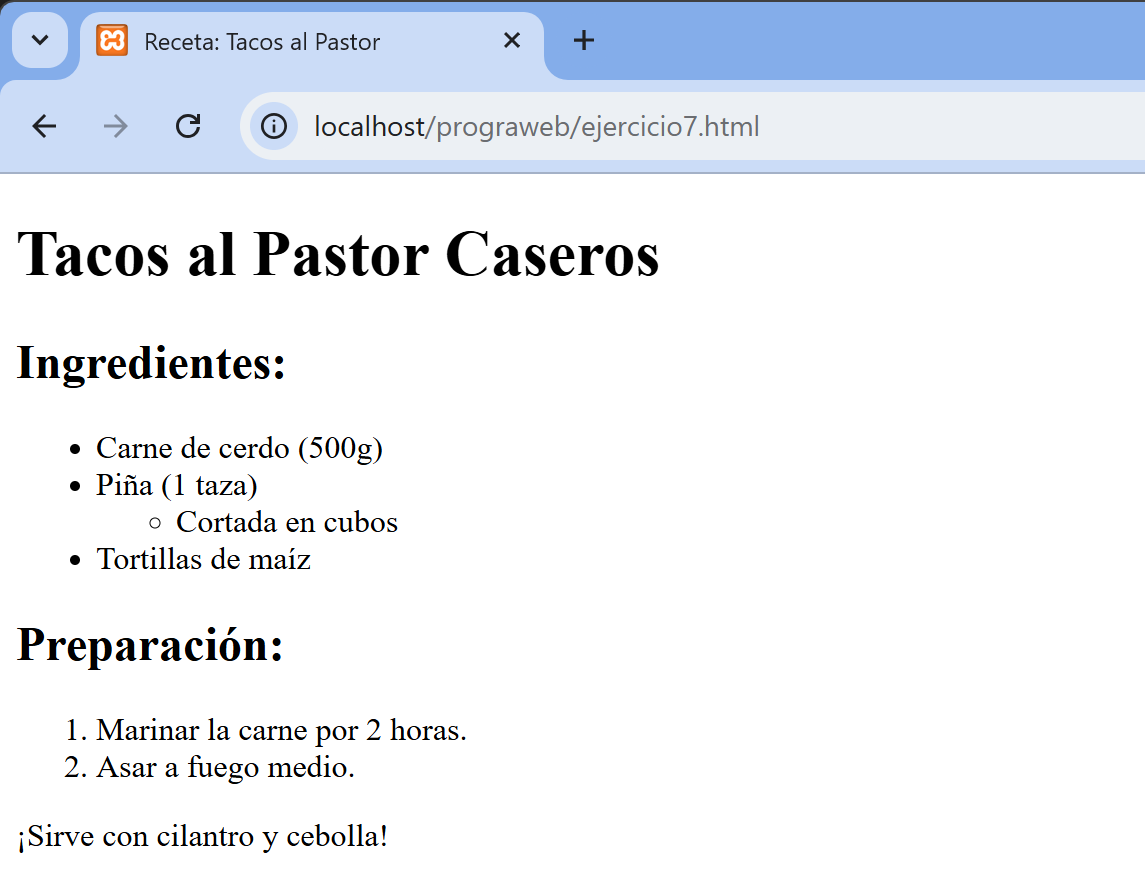The image size is (1145, 891).
Task: Click step Asar a fuego medio
Action: 226,768
